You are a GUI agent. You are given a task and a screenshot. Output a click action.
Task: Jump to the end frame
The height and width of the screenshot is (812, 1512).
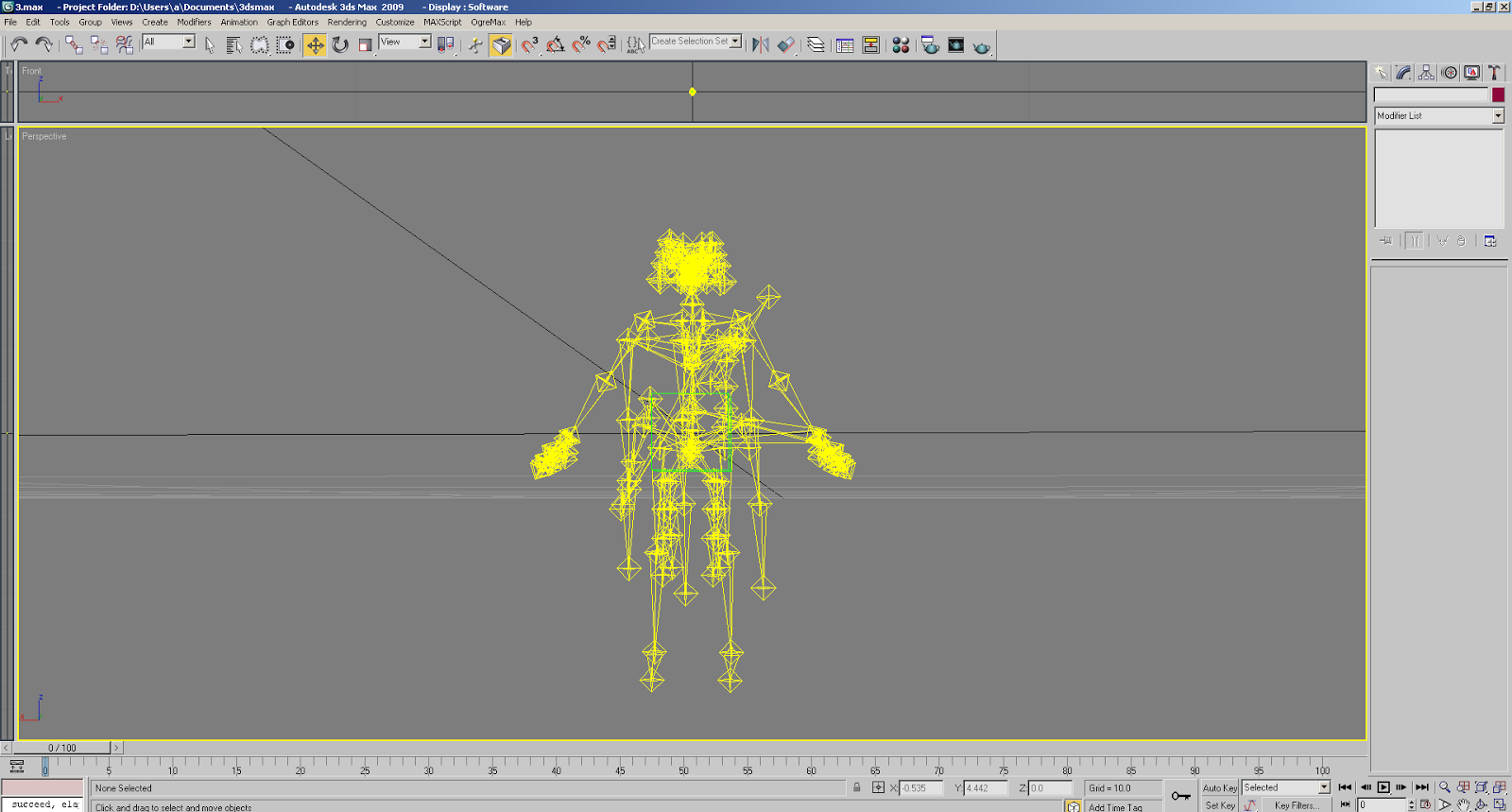(x=1422, y=787)
